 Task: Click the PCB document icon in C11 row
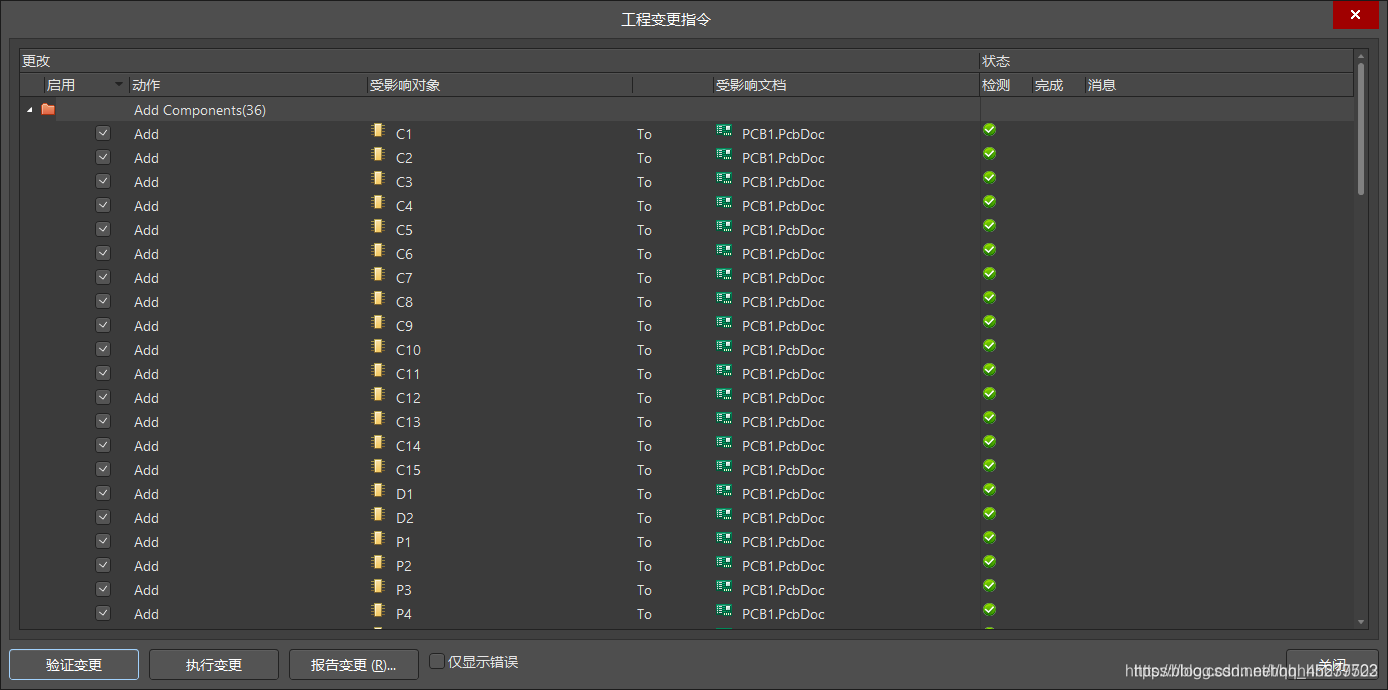click(724, 371)
